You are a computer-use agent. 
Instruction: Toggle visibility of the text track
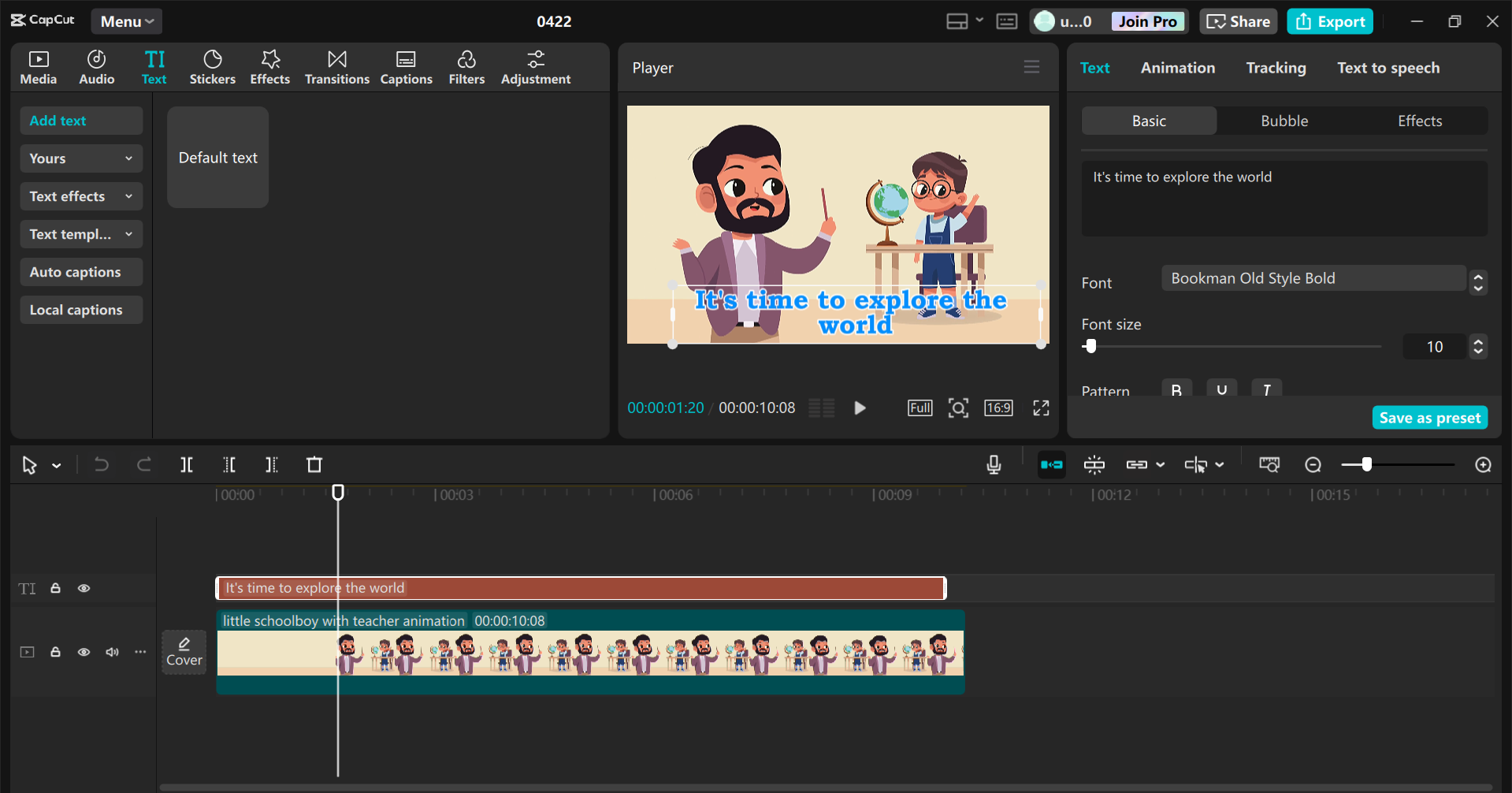[84, 588]
